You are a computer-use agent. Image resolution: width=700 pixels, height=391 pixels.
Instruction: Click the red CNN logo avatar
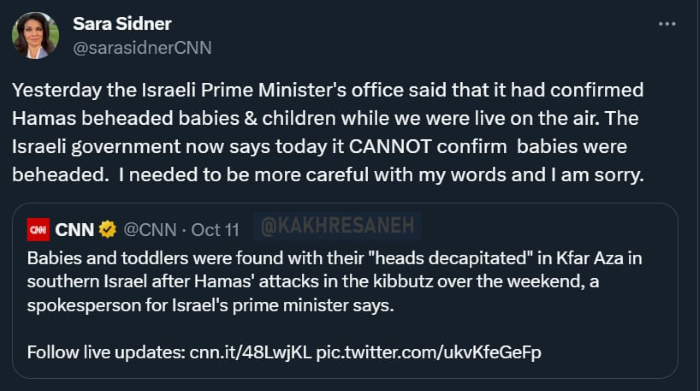[x=38, y=230]
